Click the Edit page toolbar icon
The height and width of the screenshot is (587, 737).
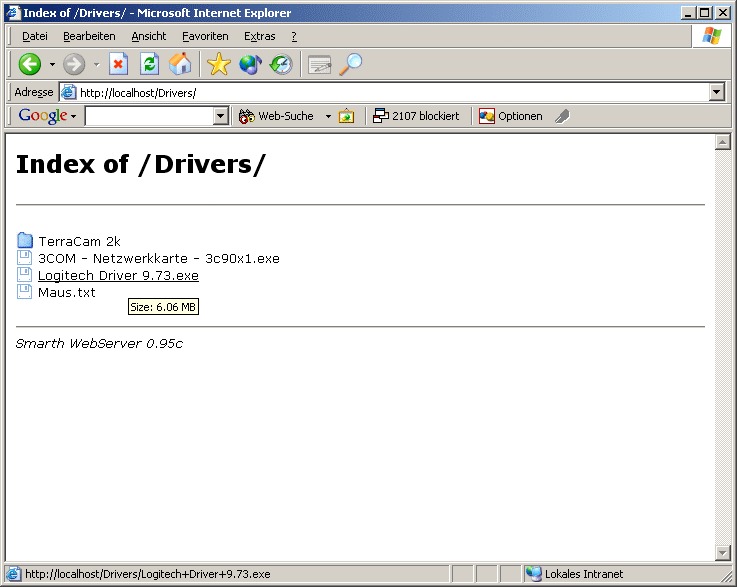320,64
